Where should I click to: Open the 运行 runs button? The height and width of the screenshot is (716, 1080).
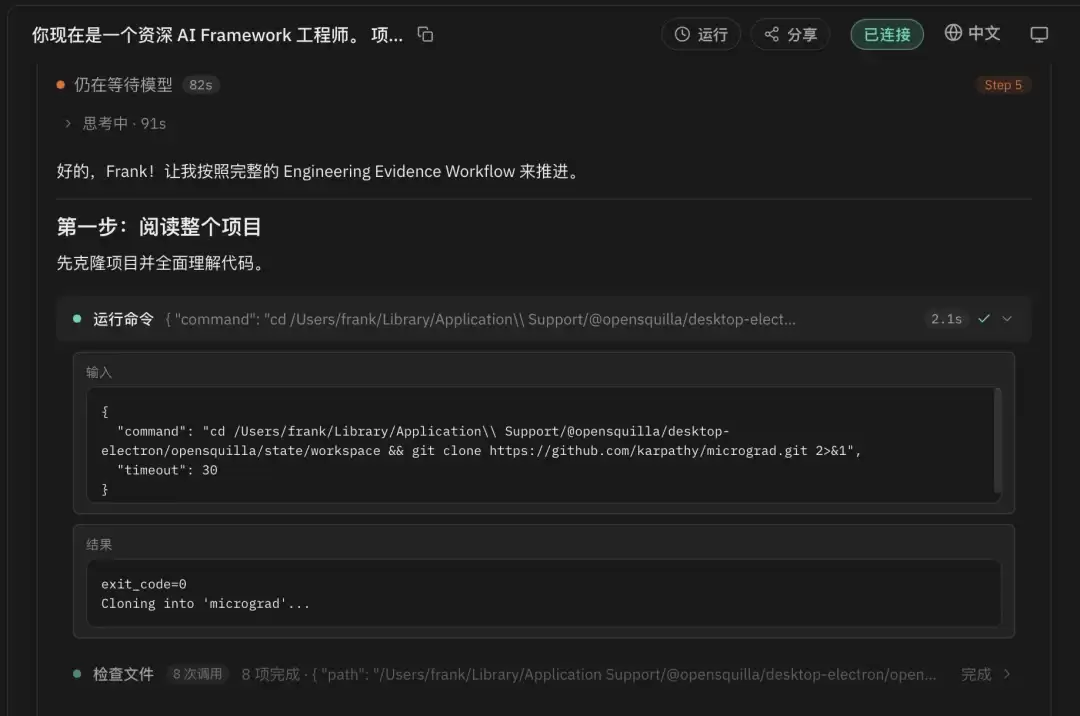click(701, 34)
